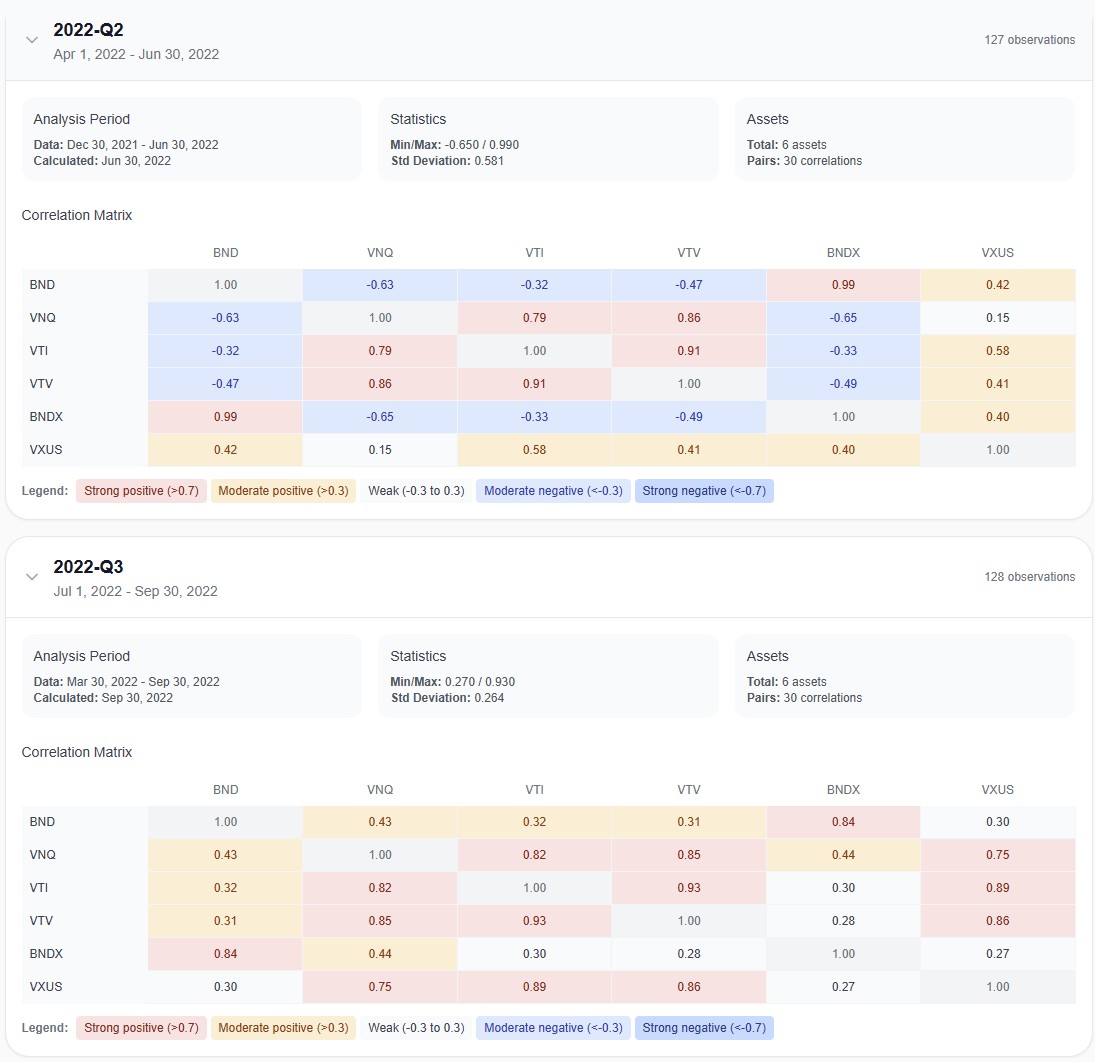The height and width of the screenshot is (1062, 1095).
Task: Click the 'Strong negative (<-0.7)' legend chip
Action: [704, 490]
